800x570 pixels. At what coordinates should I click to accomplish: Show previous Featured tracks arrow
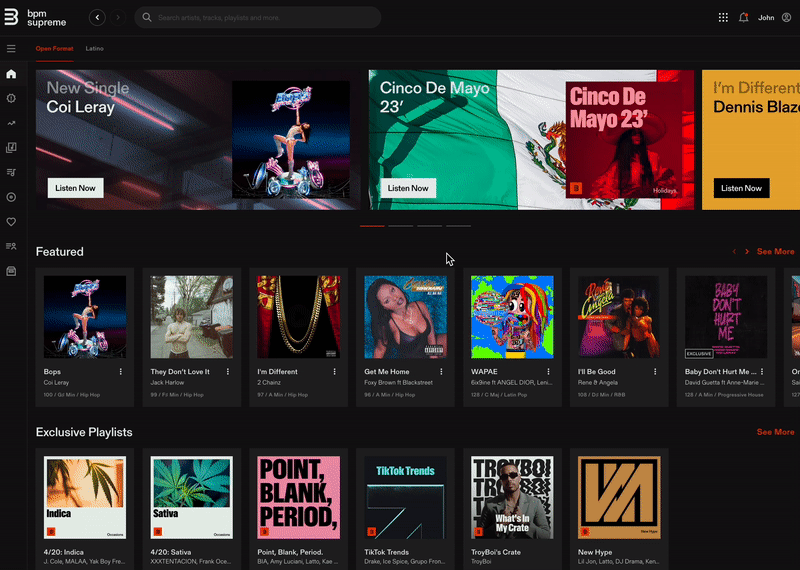734,252
